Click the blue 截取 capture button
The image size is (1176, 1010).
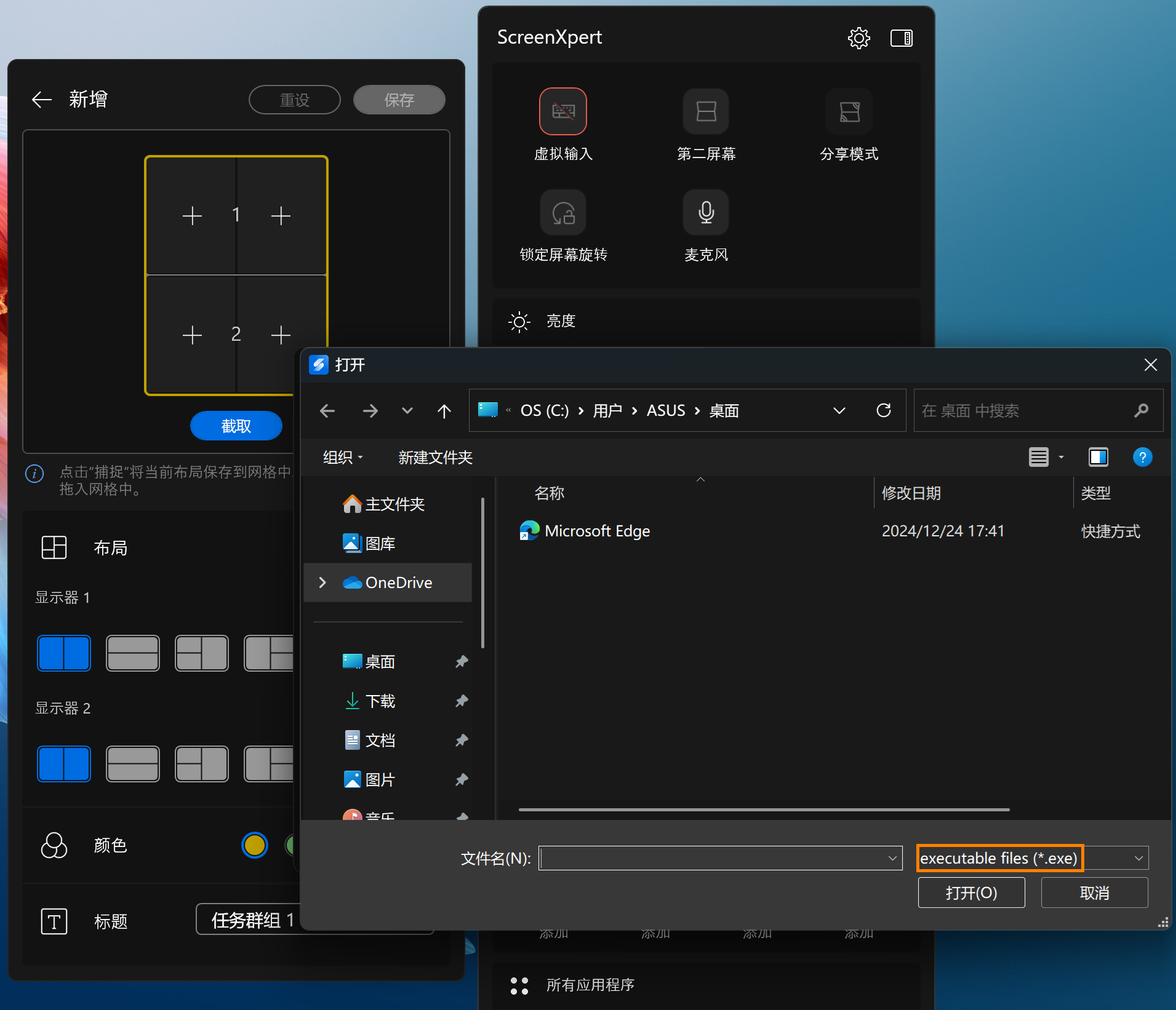click(236, 426)
